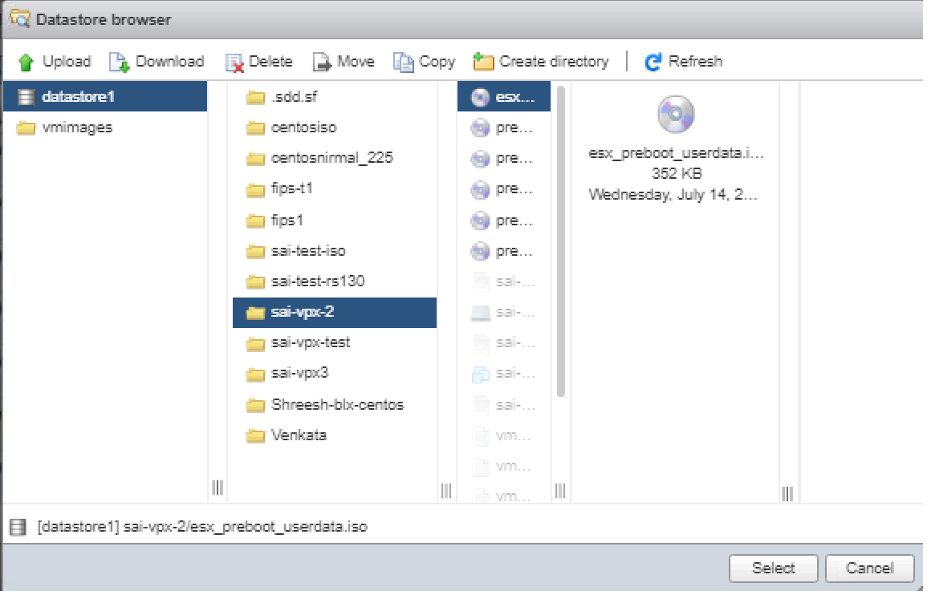
Task: Click the Wednesday, July 14 date text
Action: [x=673, y=195]
